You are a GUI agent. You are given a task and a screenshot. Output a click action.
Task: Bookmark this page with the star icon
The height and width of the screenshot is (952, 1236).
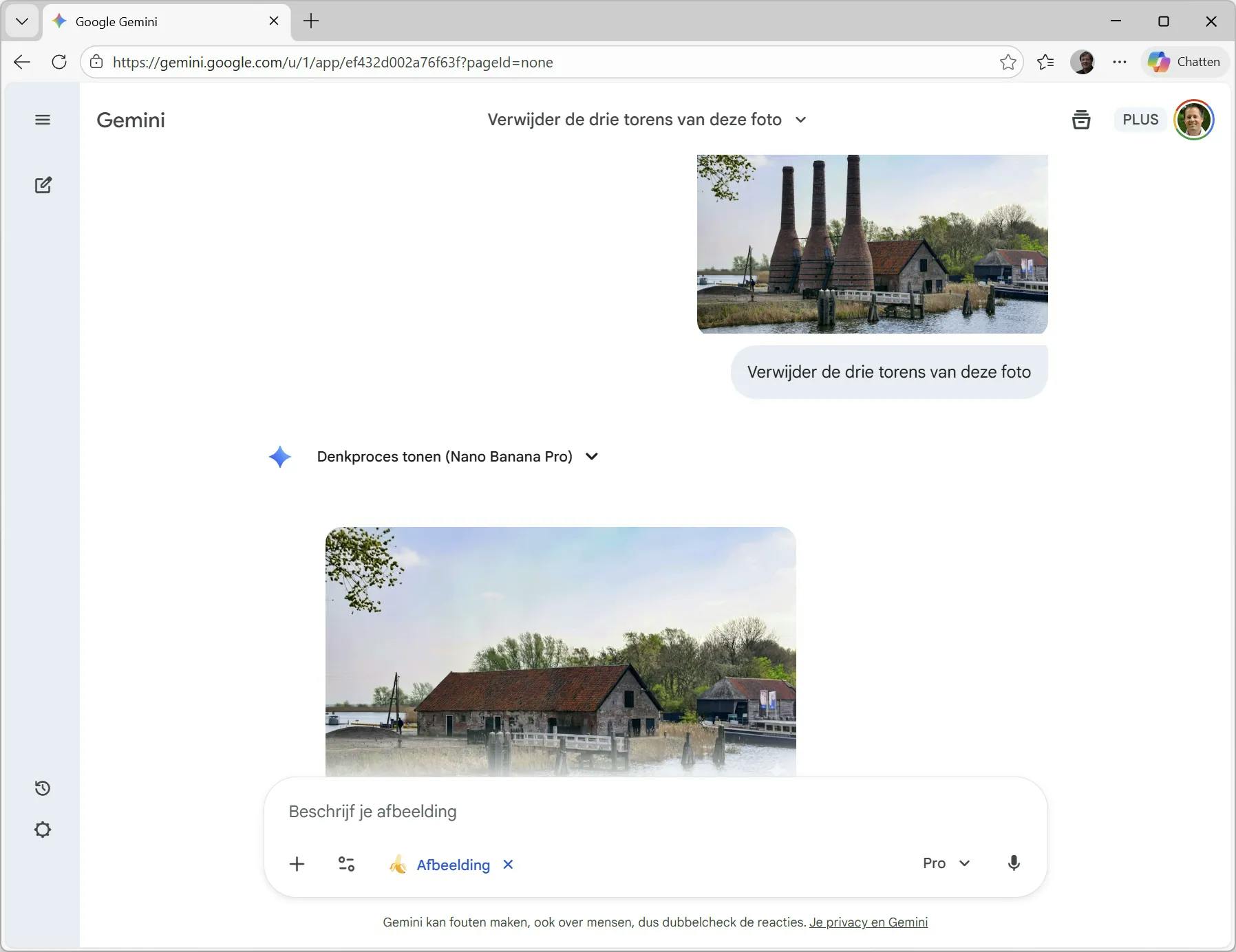coord(1008,62)
